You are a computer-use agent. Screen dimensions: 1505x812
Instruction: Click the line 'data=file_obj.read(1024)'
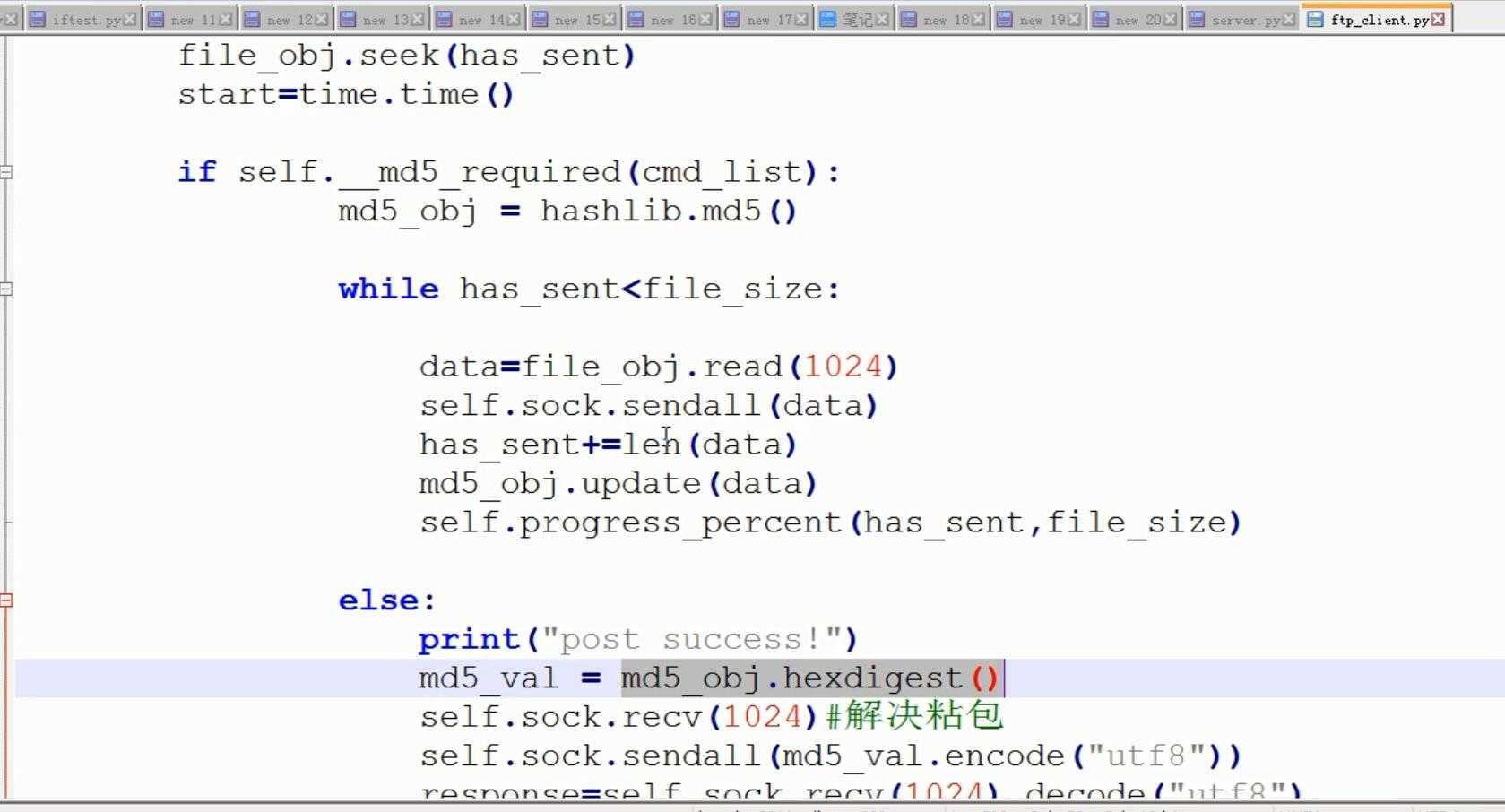659,367
